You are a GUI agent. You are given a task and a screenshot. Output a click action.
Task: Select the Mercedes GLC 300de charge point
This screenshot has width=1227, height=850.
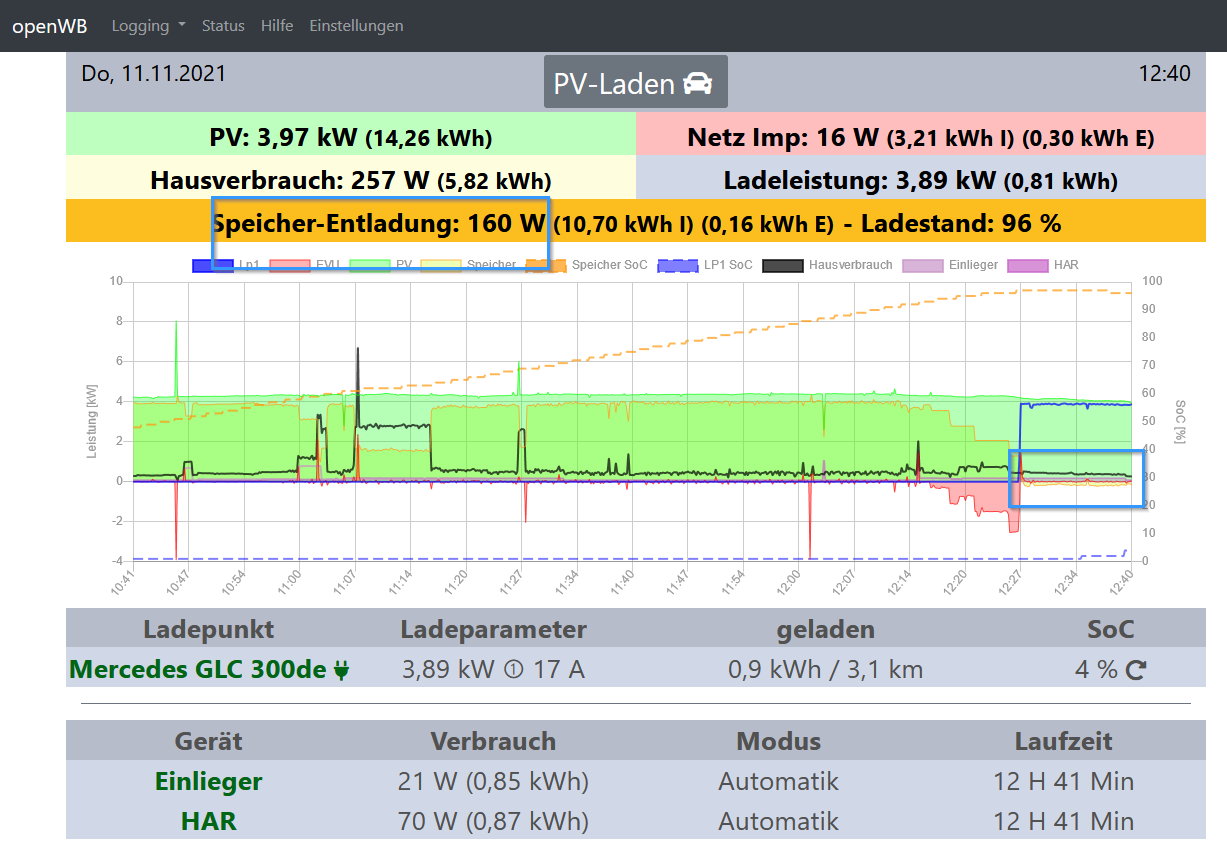tap(197, 670)
